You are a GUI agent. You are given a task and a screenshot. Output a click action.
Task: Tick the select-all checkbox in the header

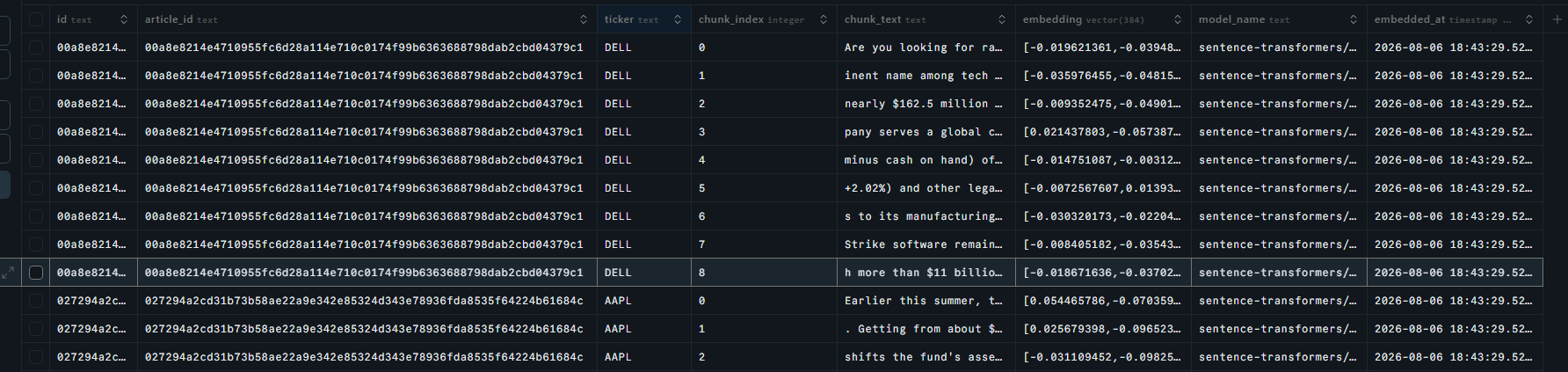coord(36,19)
